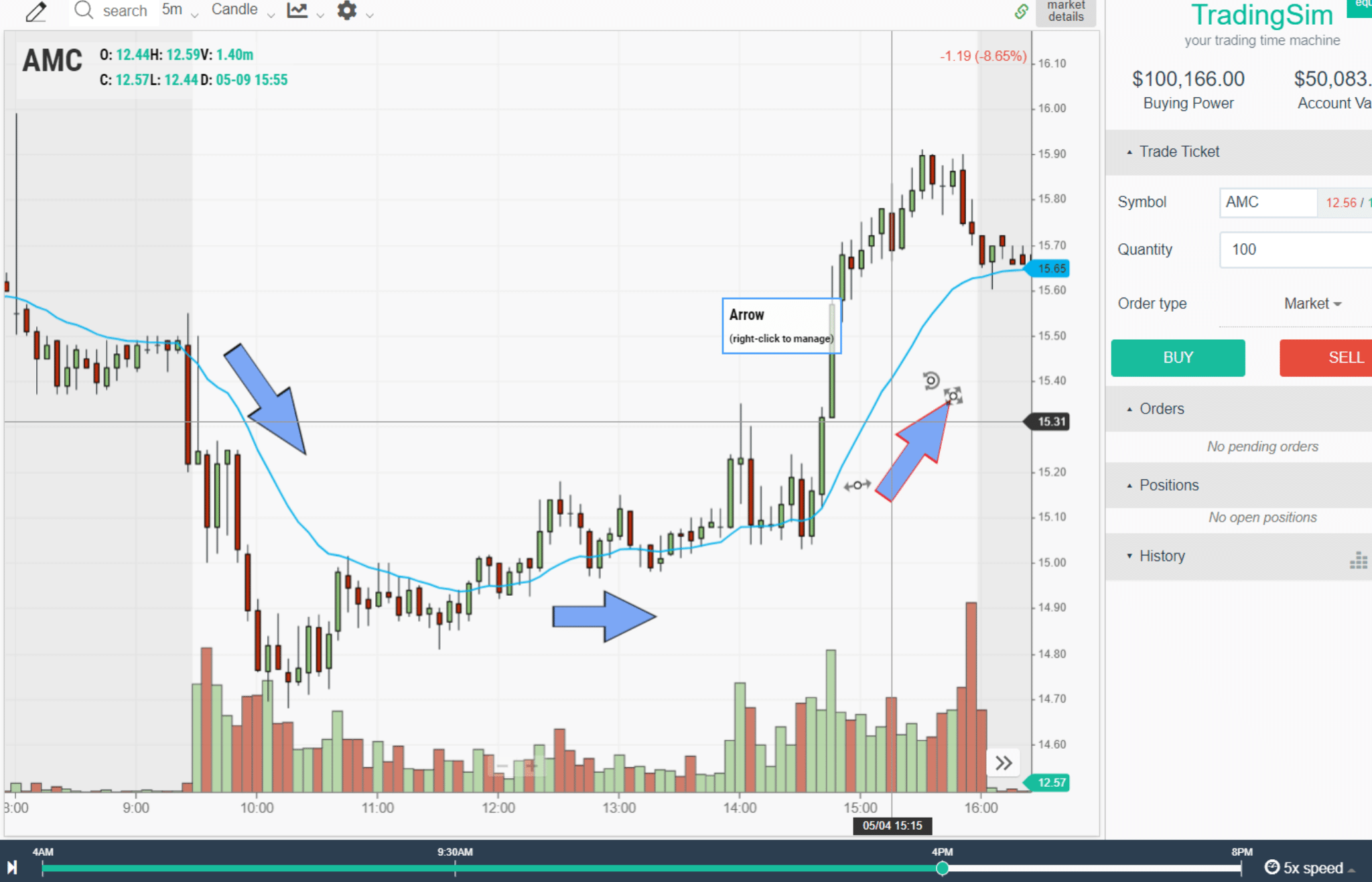This screenshot has height=882, width=1372.
Task: Click the step forward playback button
Action: pos(12,867)
